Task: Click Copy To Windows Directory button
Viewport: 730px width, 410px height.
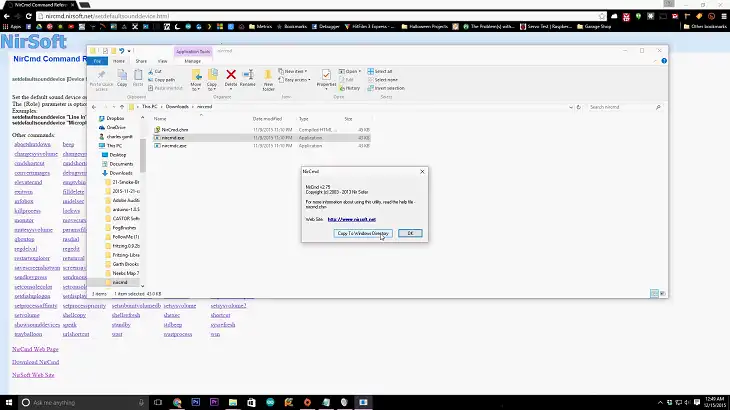Action: (x=363, y=233)
